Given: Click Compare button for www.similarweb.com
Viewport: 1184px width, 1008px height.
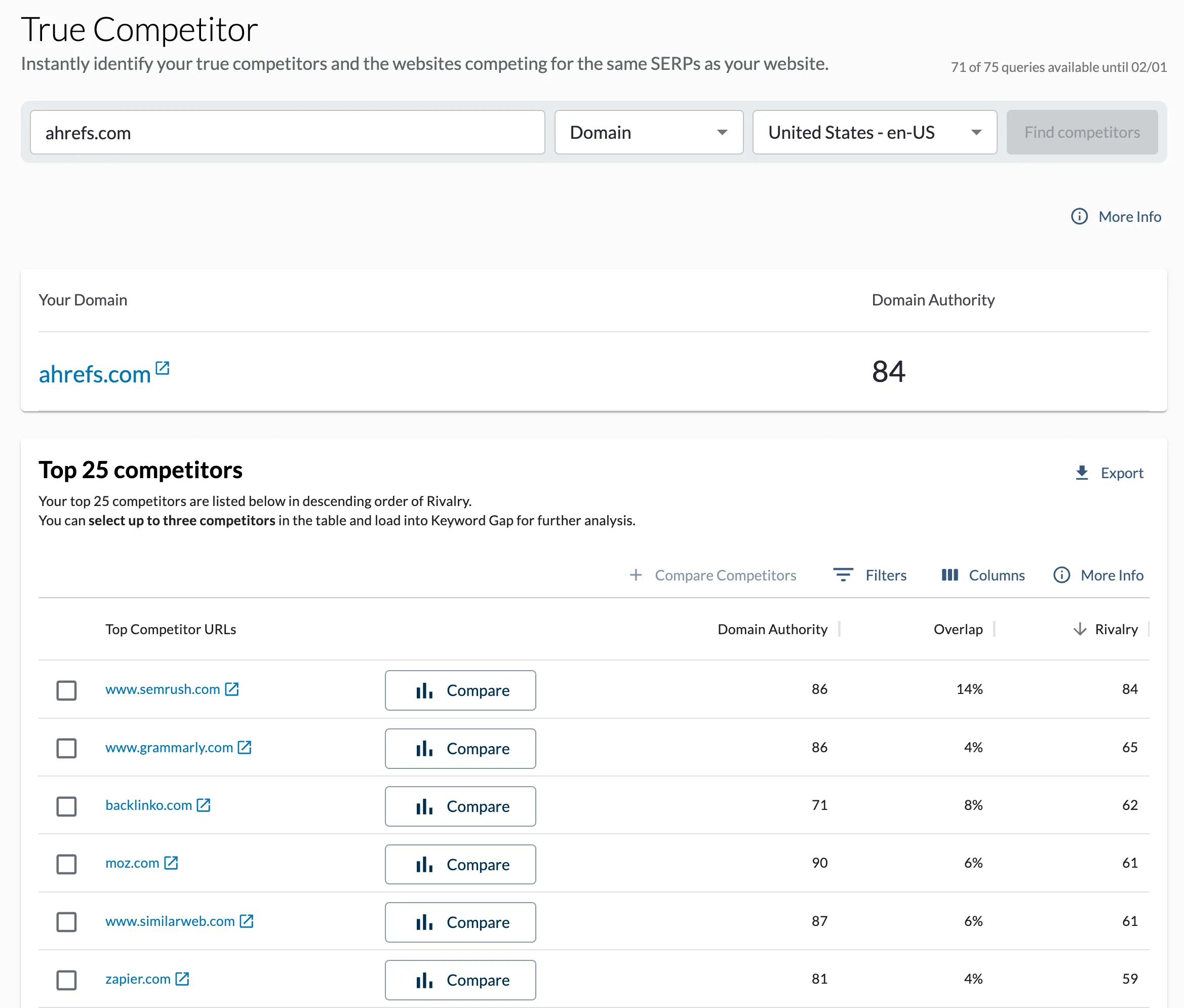Looking at the screenshot, I should pos(460,922).
